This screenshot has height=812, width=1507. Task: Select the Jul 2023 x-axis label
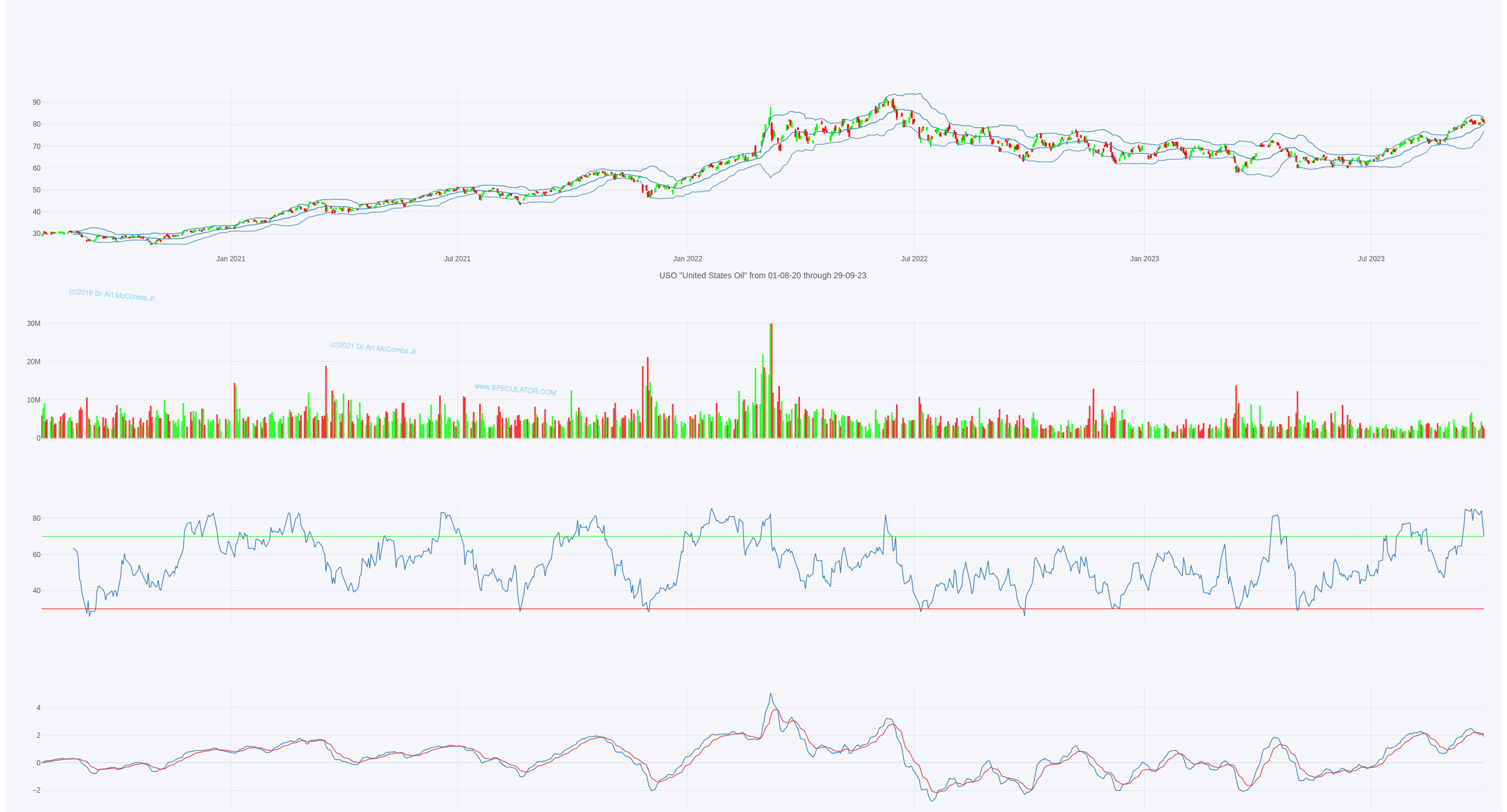coord(1371,259)
